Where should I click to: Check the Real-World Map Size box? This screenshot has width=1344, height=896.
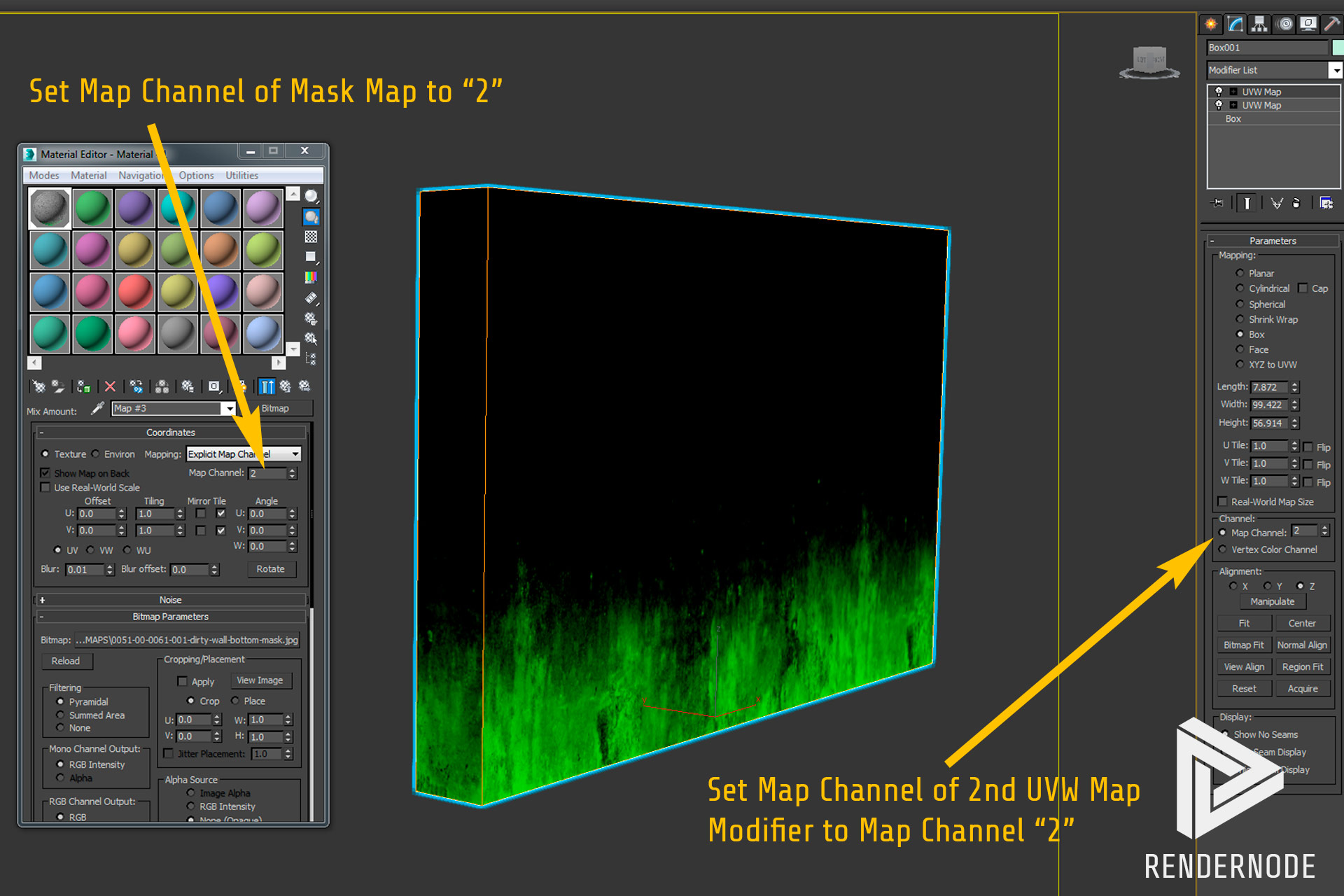coord(1223,502)
